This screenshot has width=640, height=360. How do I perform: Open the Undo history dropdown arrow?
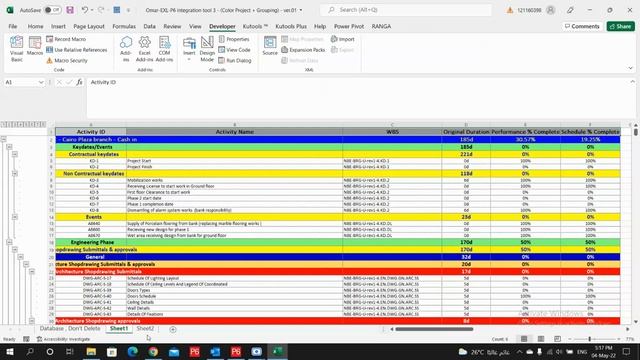coord(92,10)
